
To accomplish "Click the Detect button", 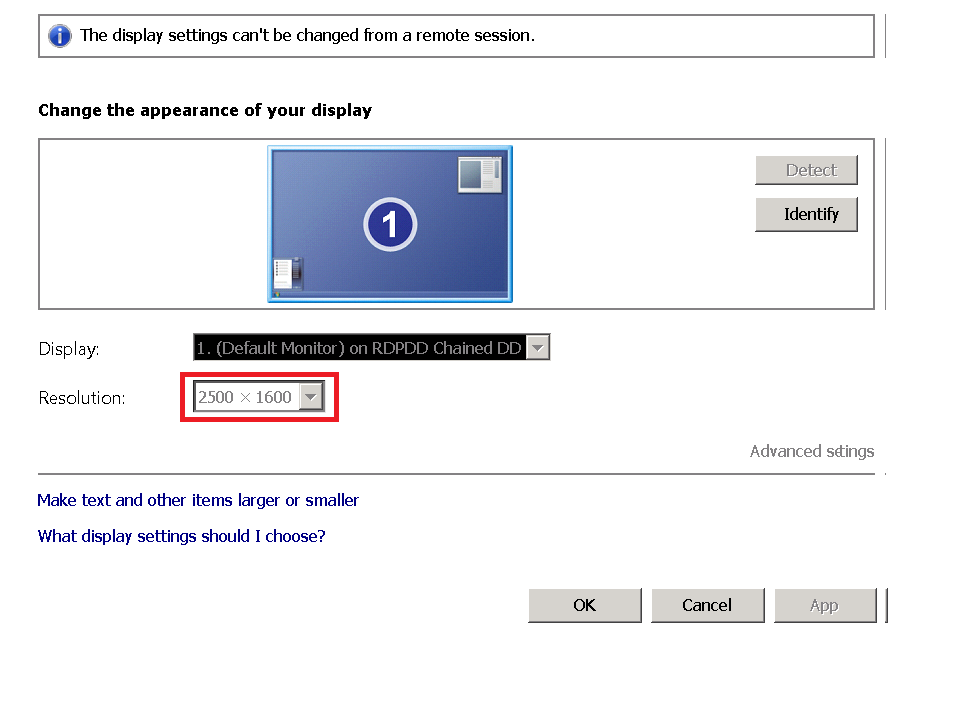I will click(x=806, y=170).
